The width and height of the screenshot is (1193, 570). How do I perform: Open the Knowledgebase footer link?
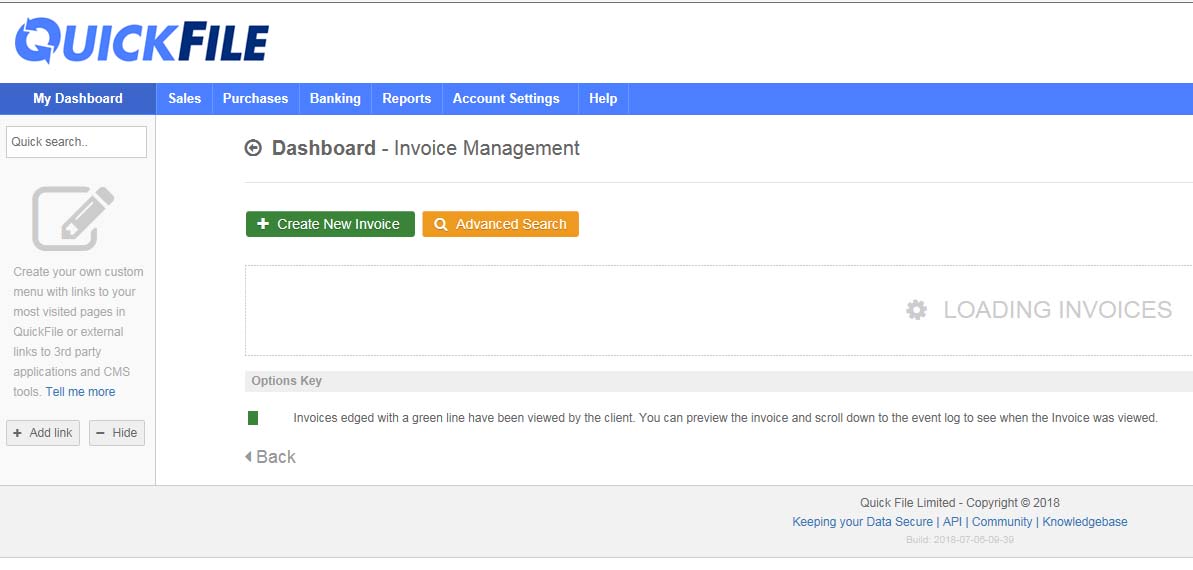[1085, 522]
